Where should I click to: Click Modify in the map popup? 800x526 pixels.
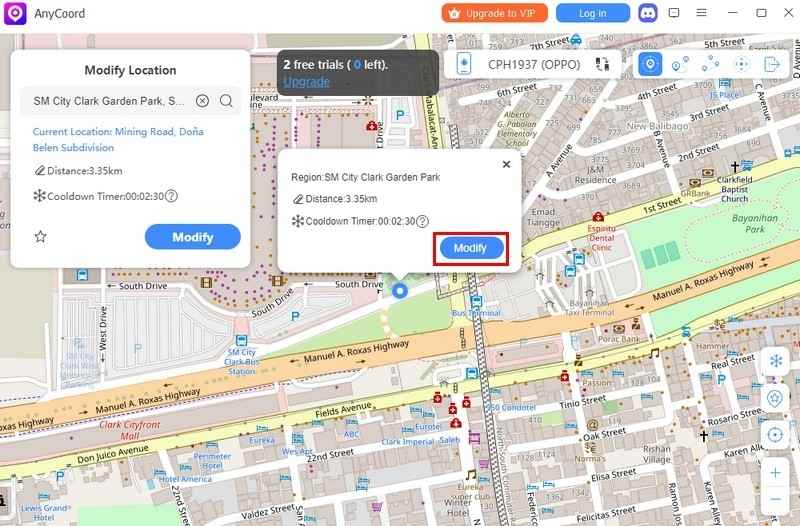(x=470, y=248)
